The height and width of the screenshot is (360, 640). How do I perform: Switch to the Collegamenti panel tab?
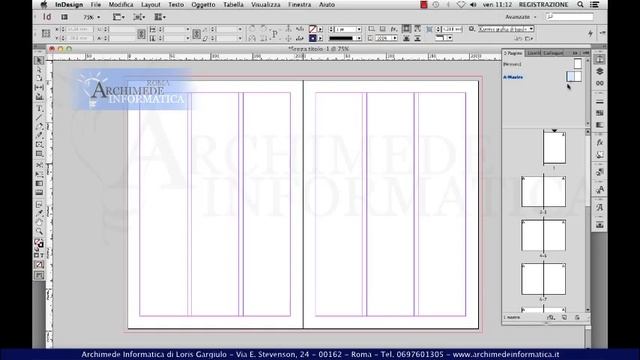pos(553,53)
